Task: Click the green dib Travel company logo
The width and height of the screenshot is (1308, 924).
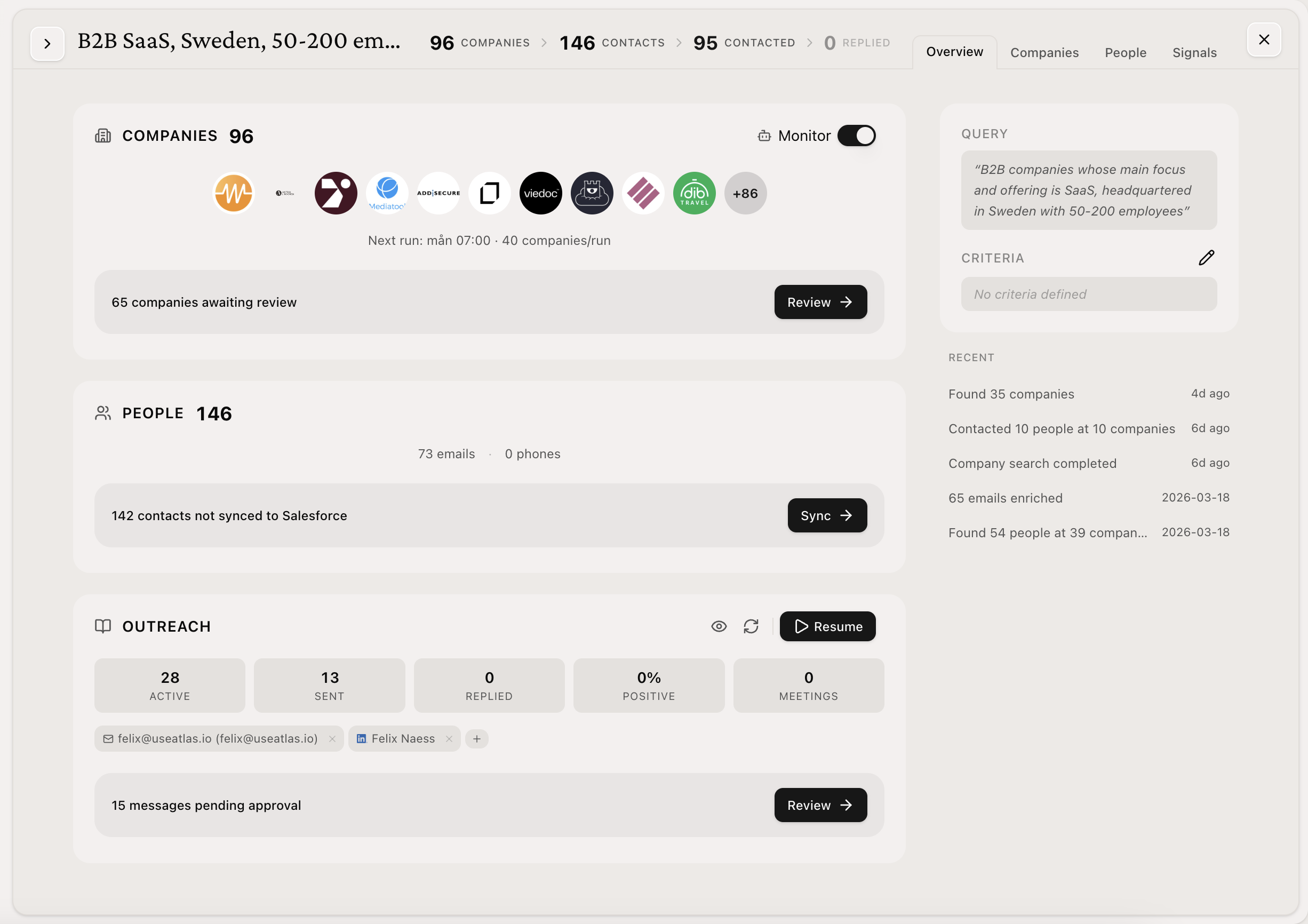Action: [694, 193]
